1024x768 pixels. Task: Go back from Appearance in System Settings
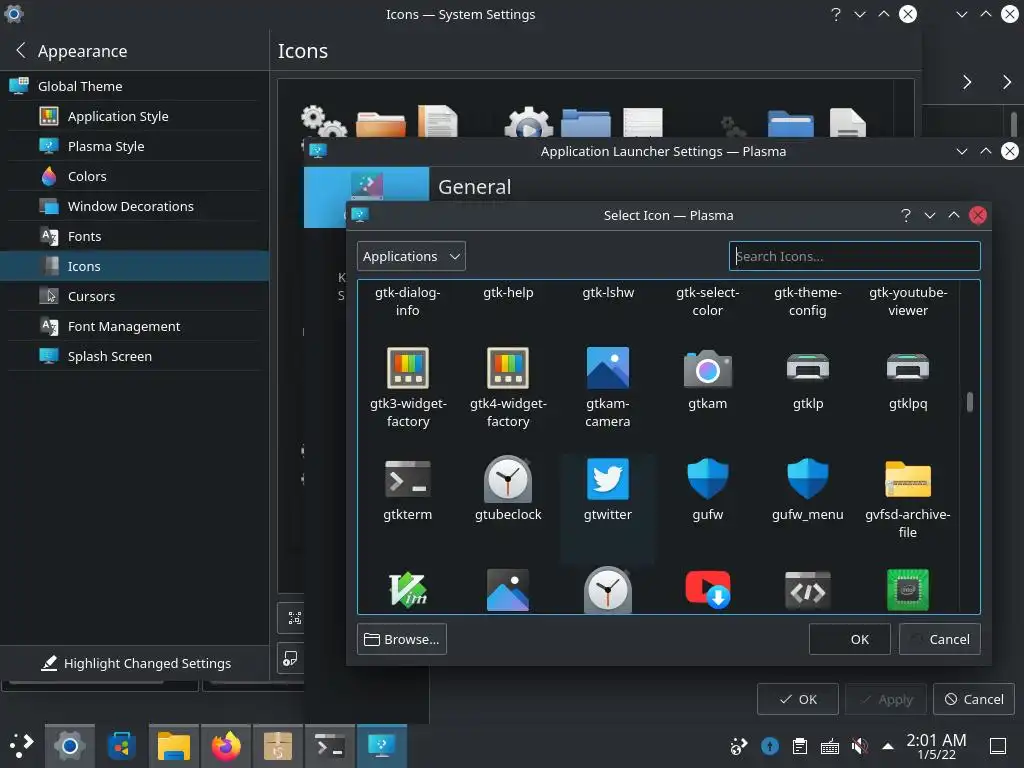pyautogui.click(x=21, y=50)
